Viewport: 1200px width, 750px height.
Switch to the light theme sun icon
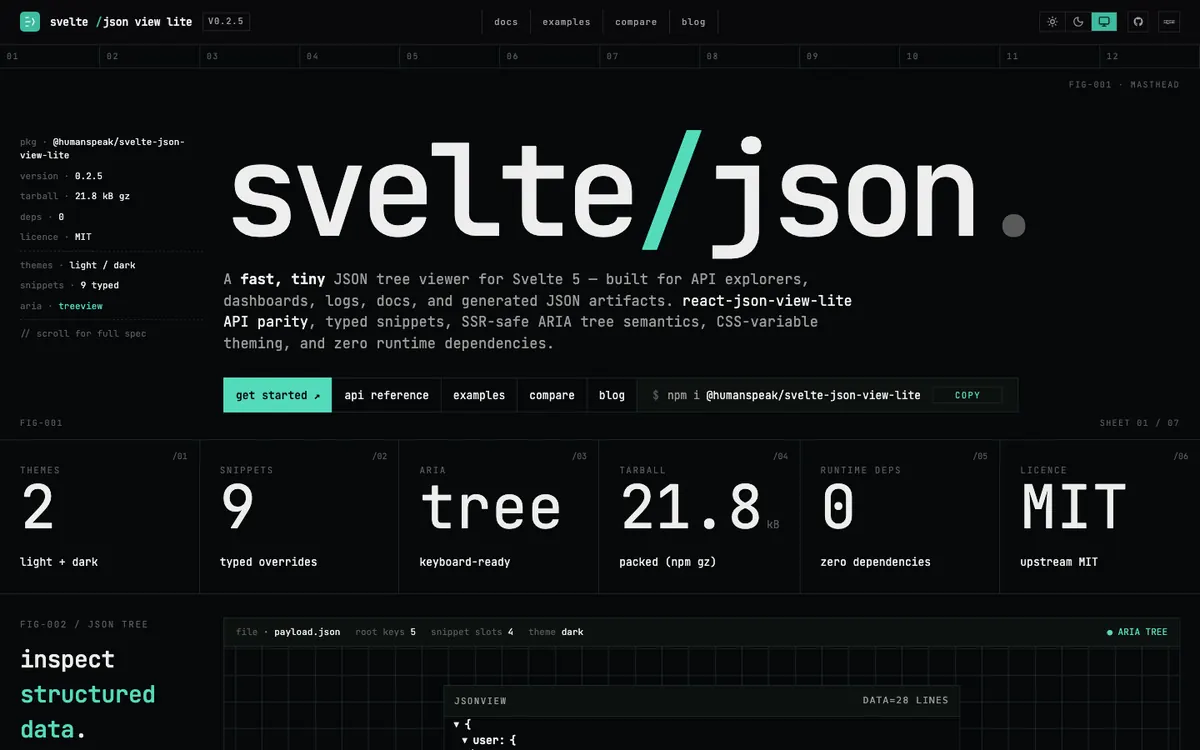[x=1052, y=21]
